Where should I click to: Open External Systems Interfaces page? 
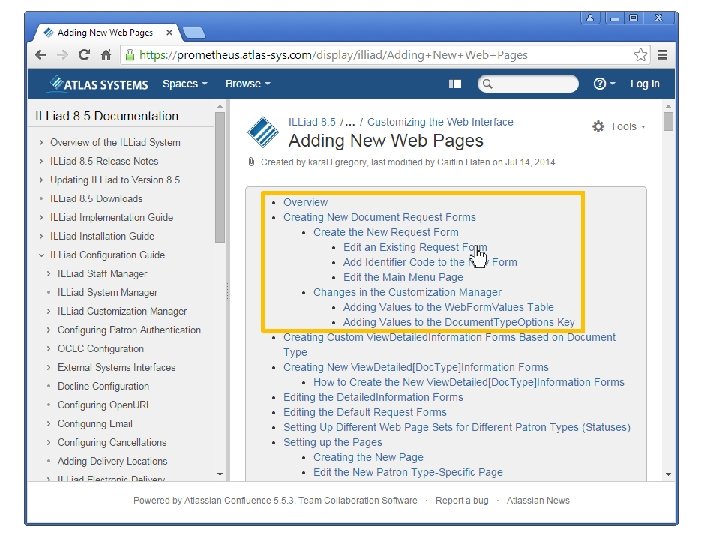[x=116, y=367]
